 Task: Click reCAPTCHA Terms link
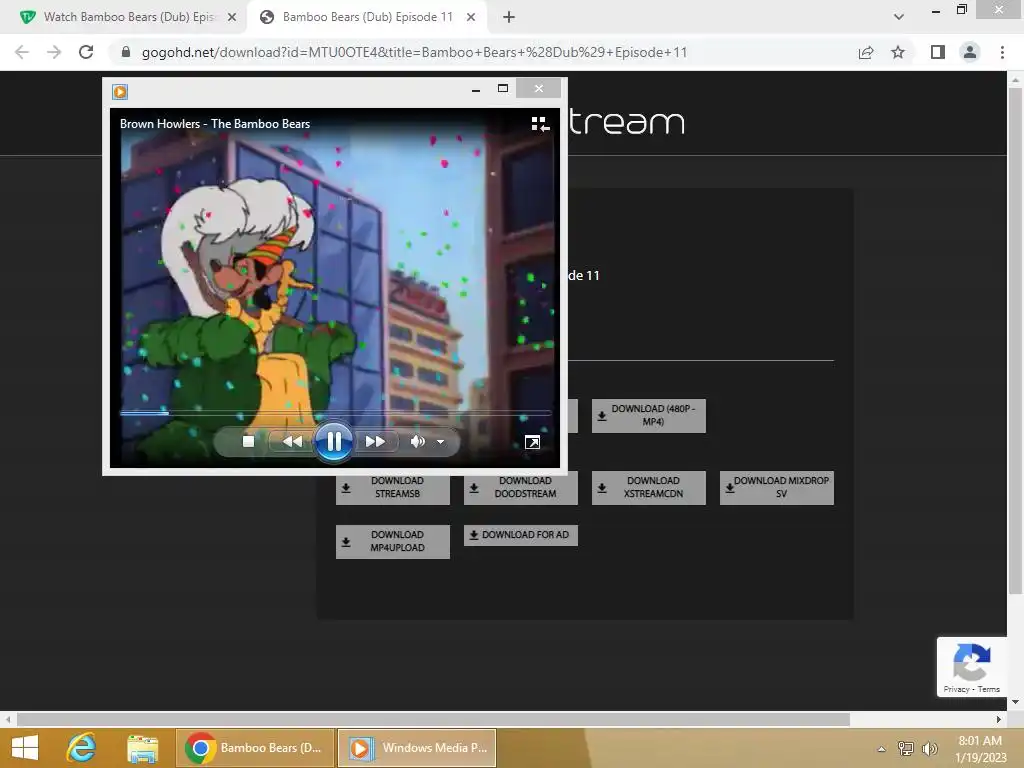click(x=989, y=689)
